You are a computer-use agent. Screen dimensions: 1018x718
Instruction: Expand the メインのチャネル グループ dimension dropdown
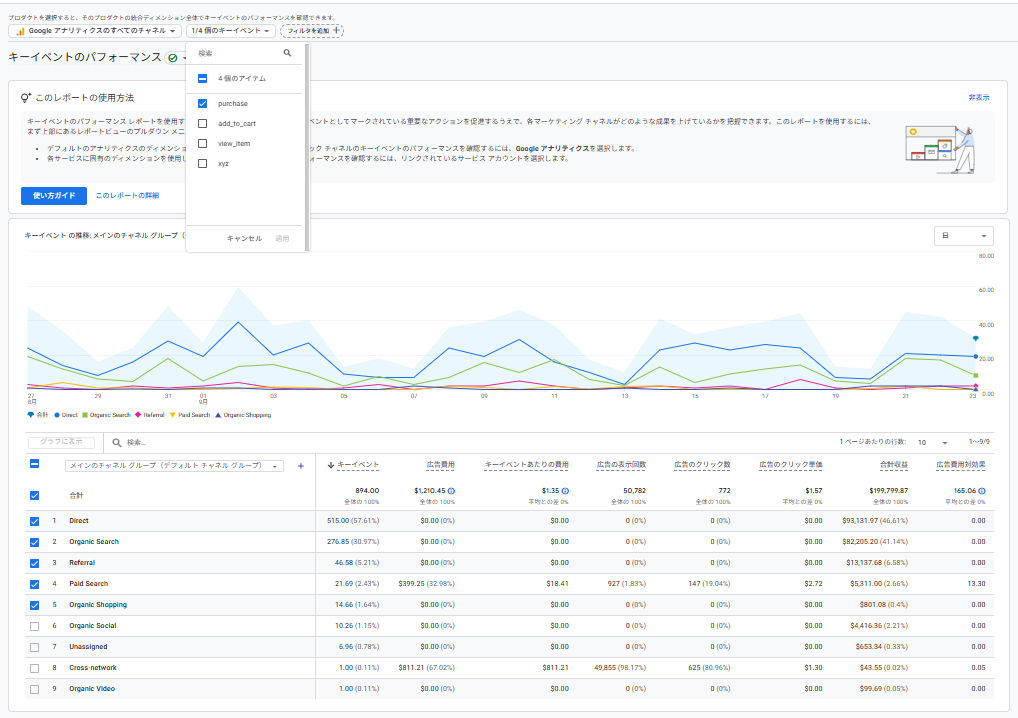click(x=174, y=466)
